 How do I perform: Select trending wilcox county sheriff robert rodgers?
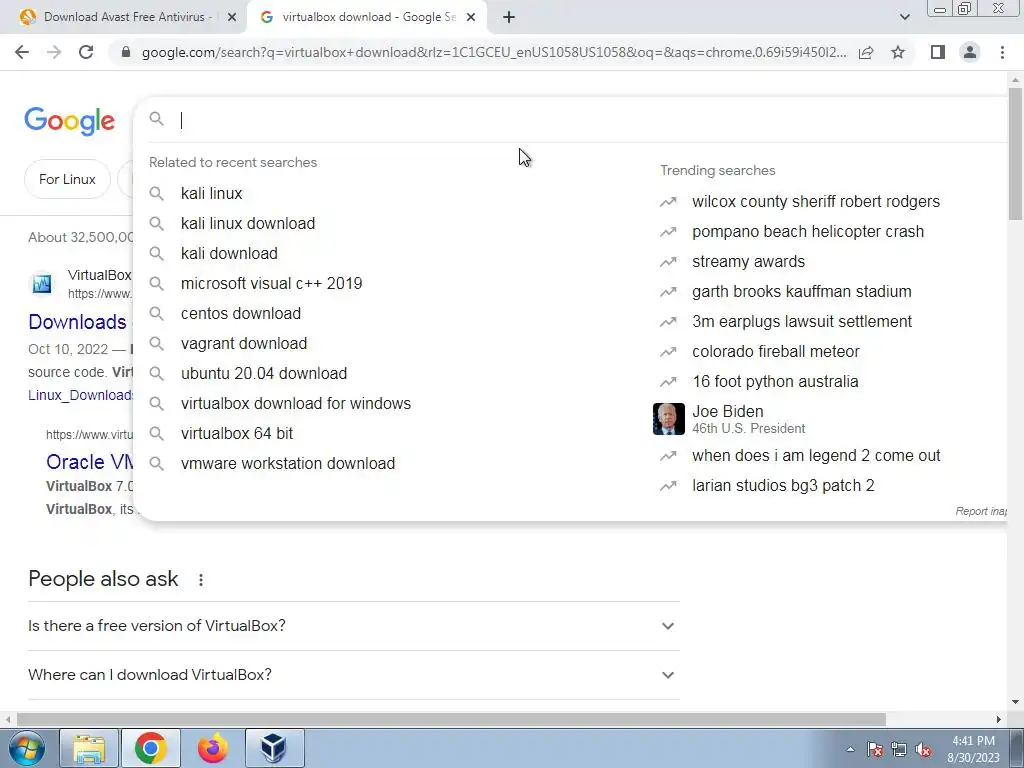coord(816,202)
